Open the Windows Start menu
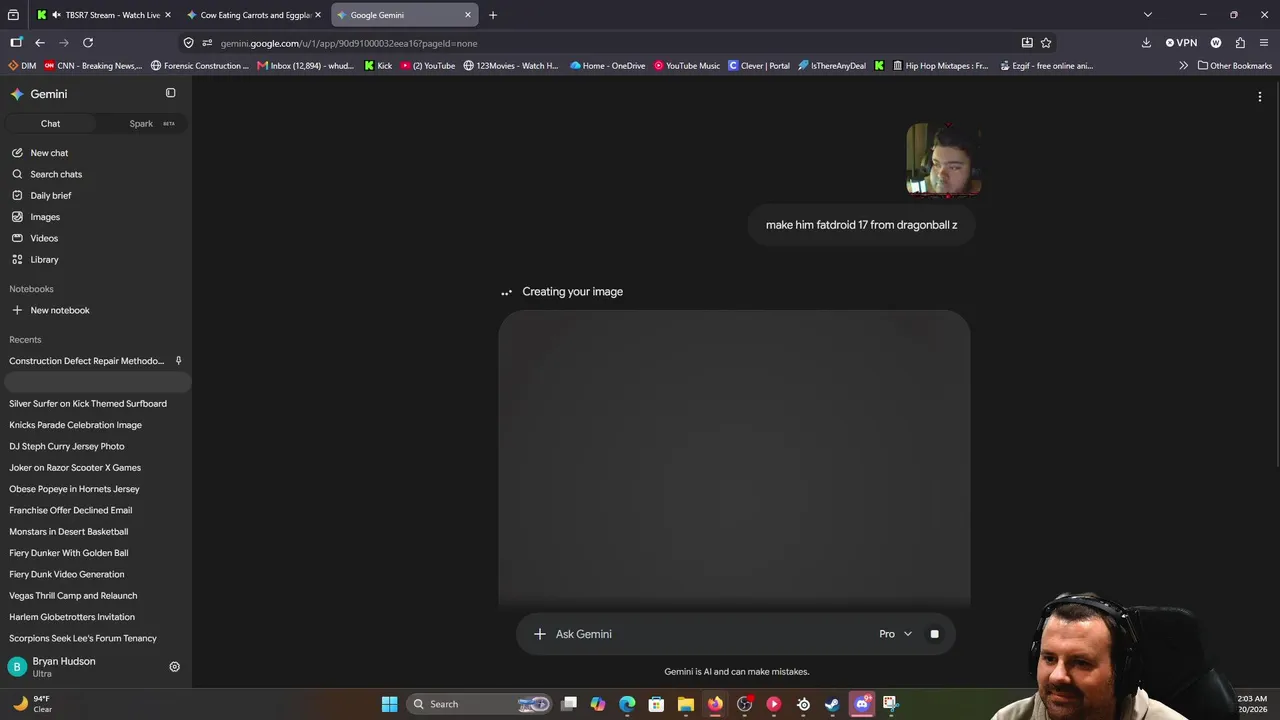The image size is (1280, 720). tap(390, 704)
